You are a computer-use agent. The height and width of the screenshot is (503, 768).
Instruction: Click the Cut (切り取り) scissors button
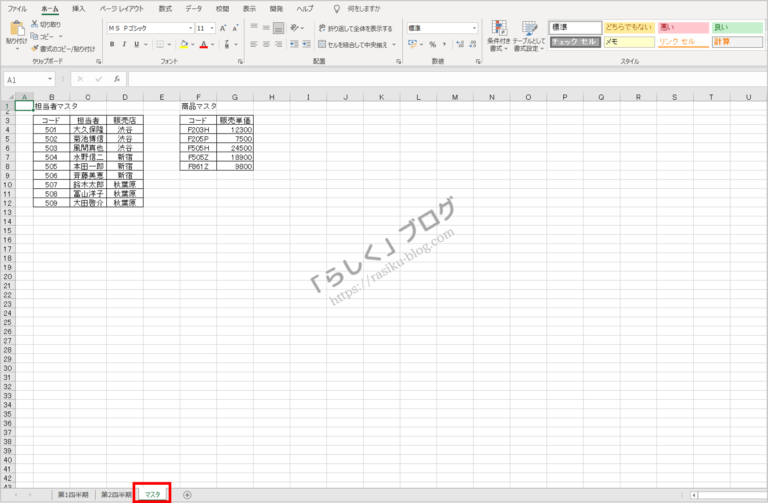coord(46,24)
